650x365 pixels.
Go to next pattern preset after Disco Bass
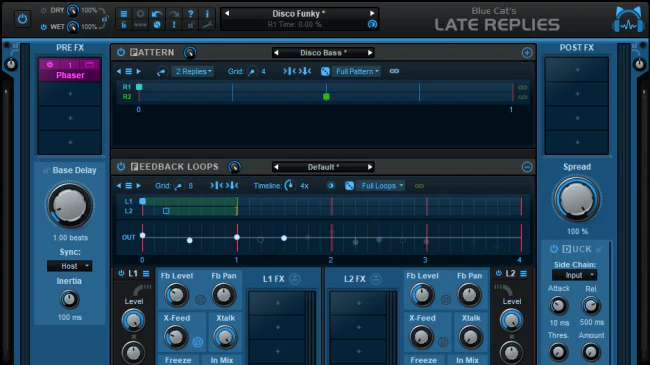370,53
